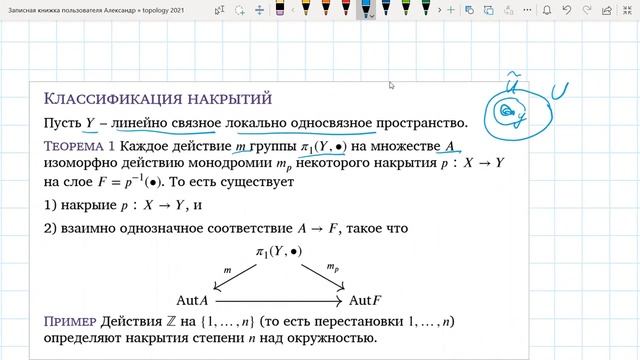Viewport: 640px width, 360px height.
Task: Select the red pen
Action: point(346,8)
